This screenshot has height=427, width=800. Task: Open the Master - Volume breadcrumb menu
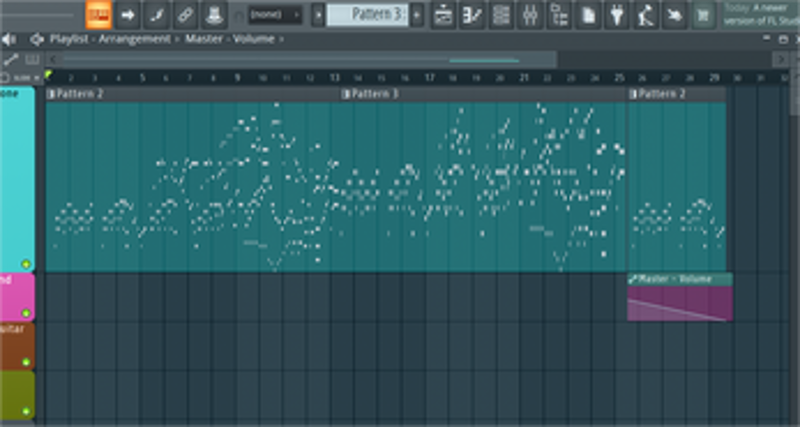[x=229, y=39]
